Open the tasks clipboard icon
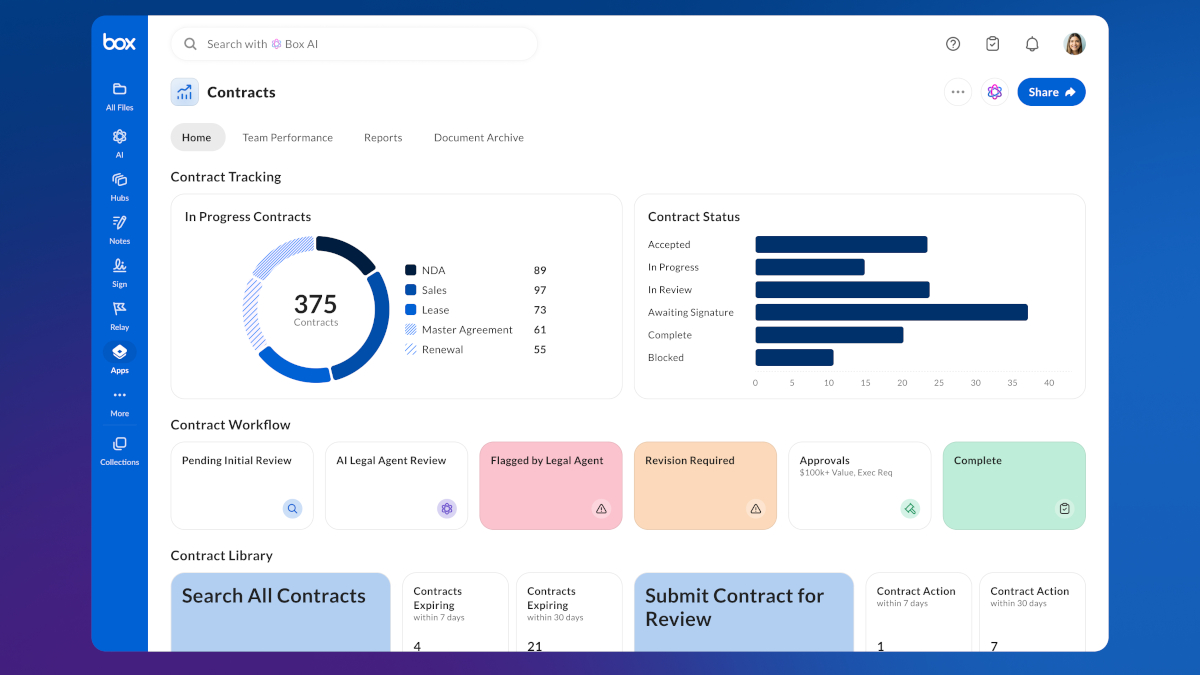 [992, 44]
